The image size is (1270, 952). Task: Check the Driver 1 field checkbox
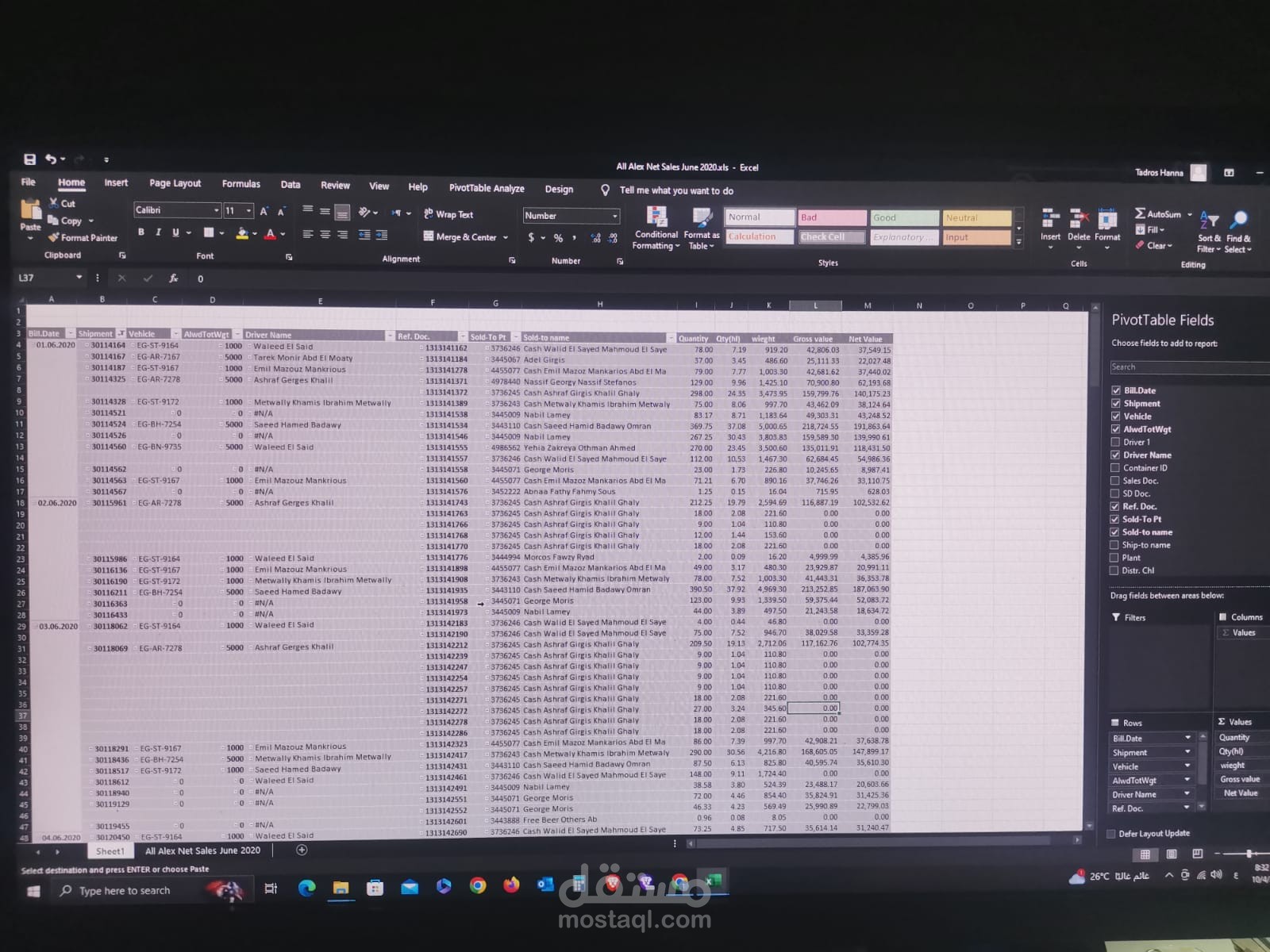(x=1116, y=442)
